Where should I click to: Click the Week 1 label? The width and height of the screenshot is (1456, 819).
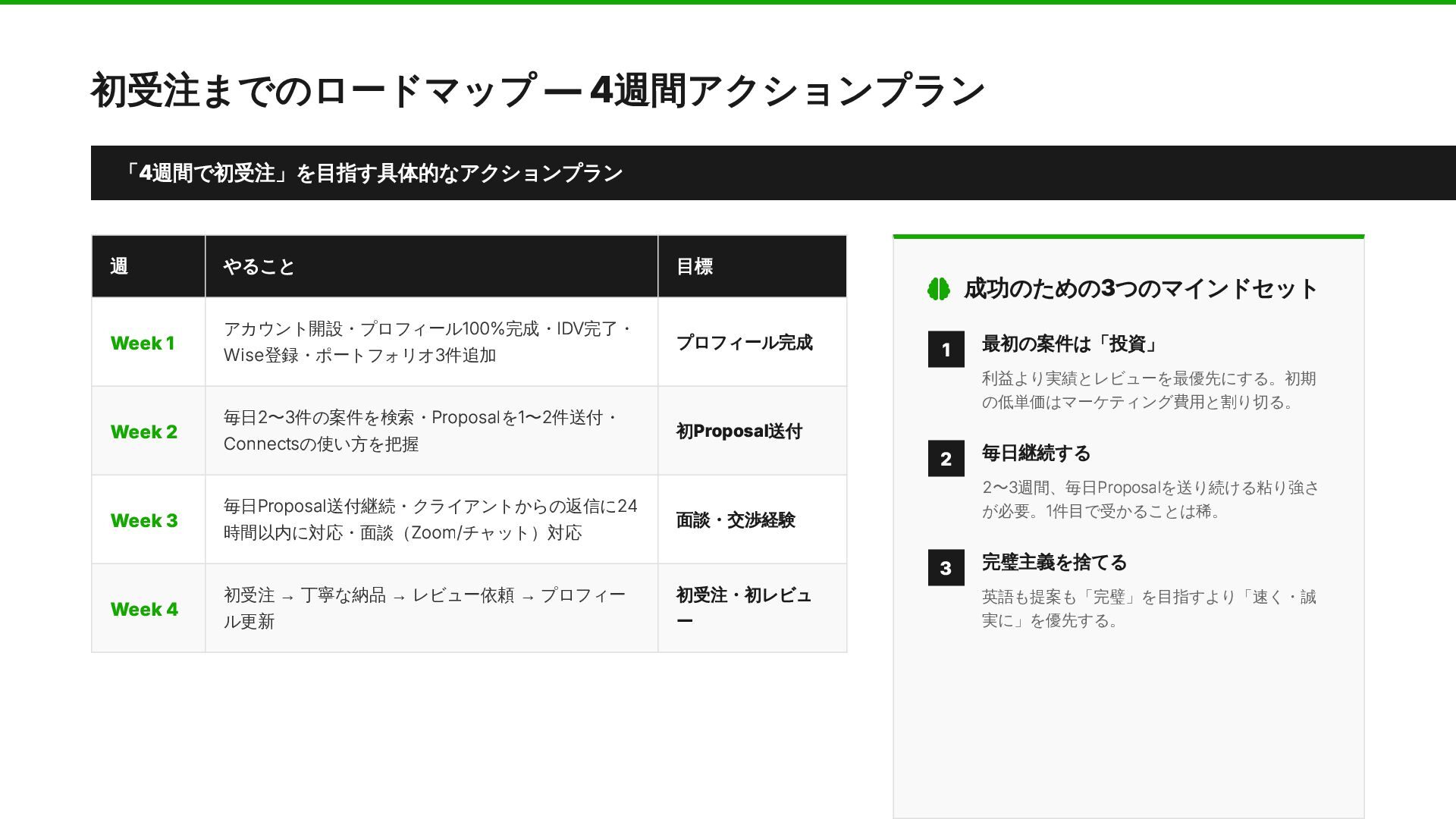tap(143, 343)
